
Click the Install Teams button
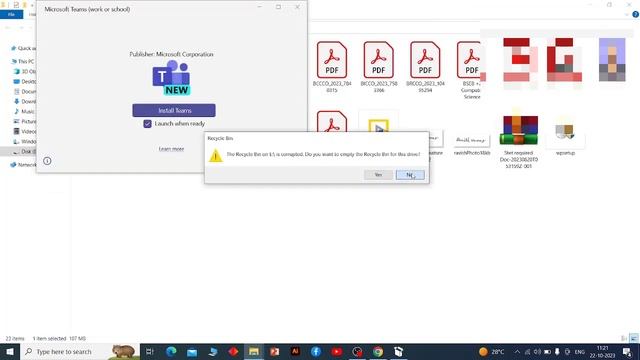(x=174, y=110)
